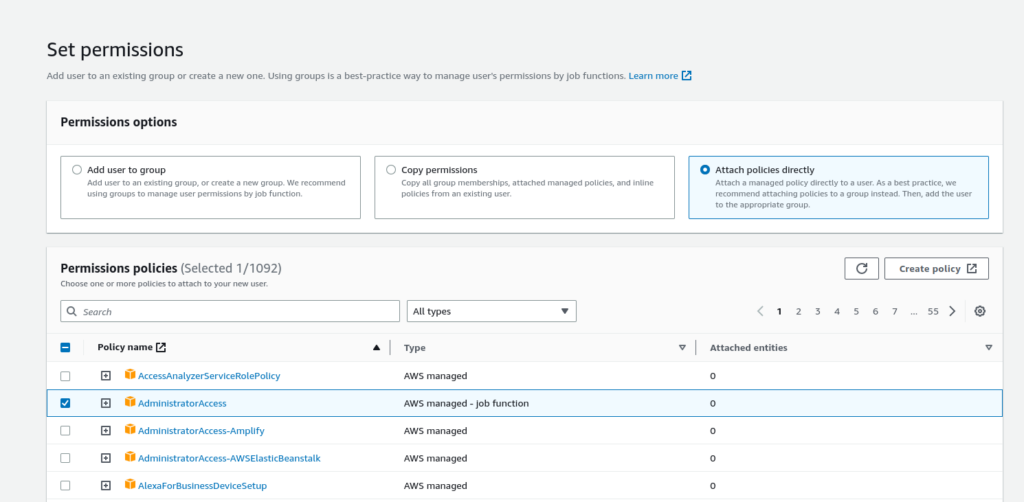Go to page 2 of policies

(798, 312)
